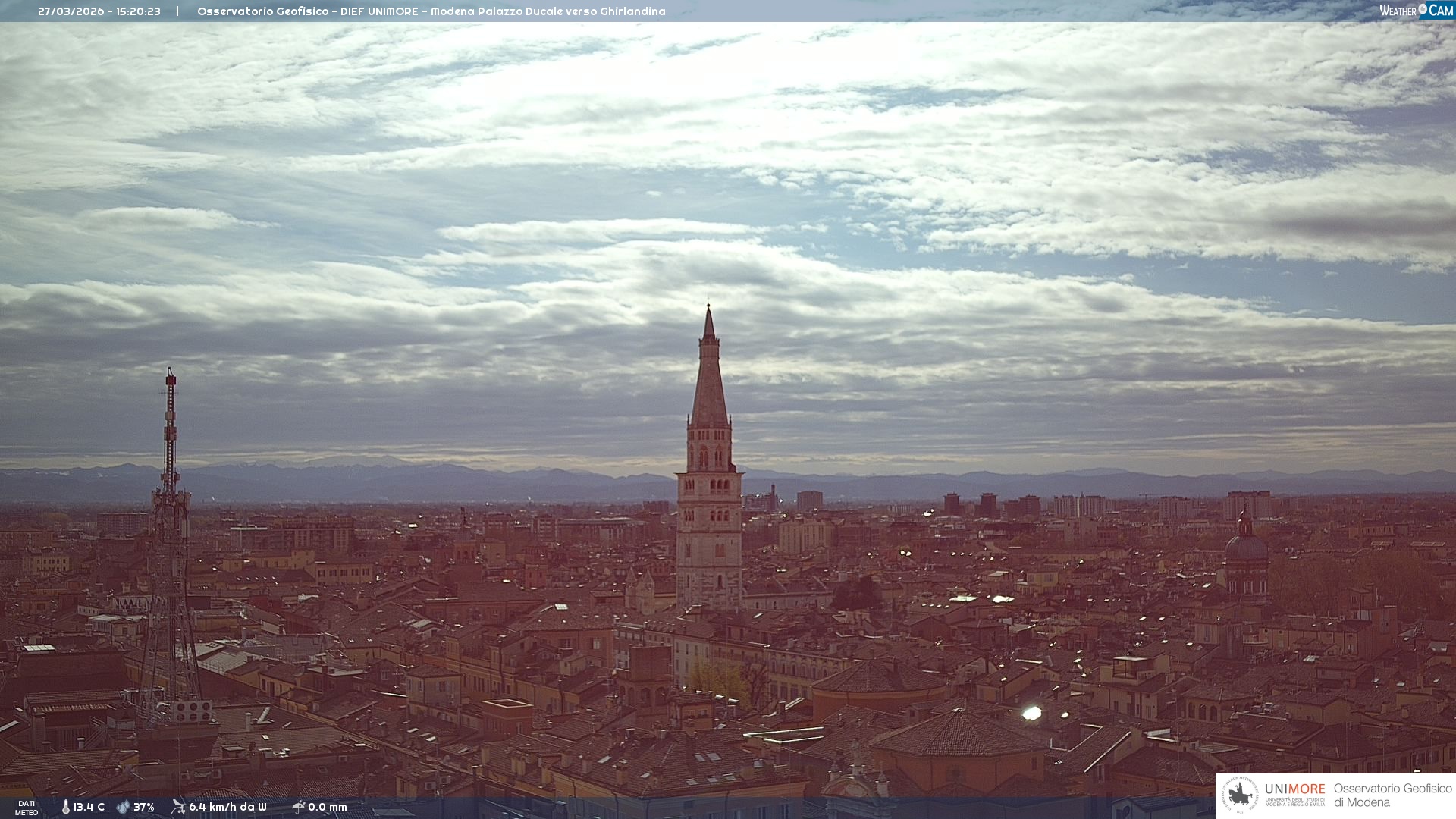Screen dimensions: 1456x819
Task: Click the bright sun glare on rooftop
Action: (x=1032, y=713)
